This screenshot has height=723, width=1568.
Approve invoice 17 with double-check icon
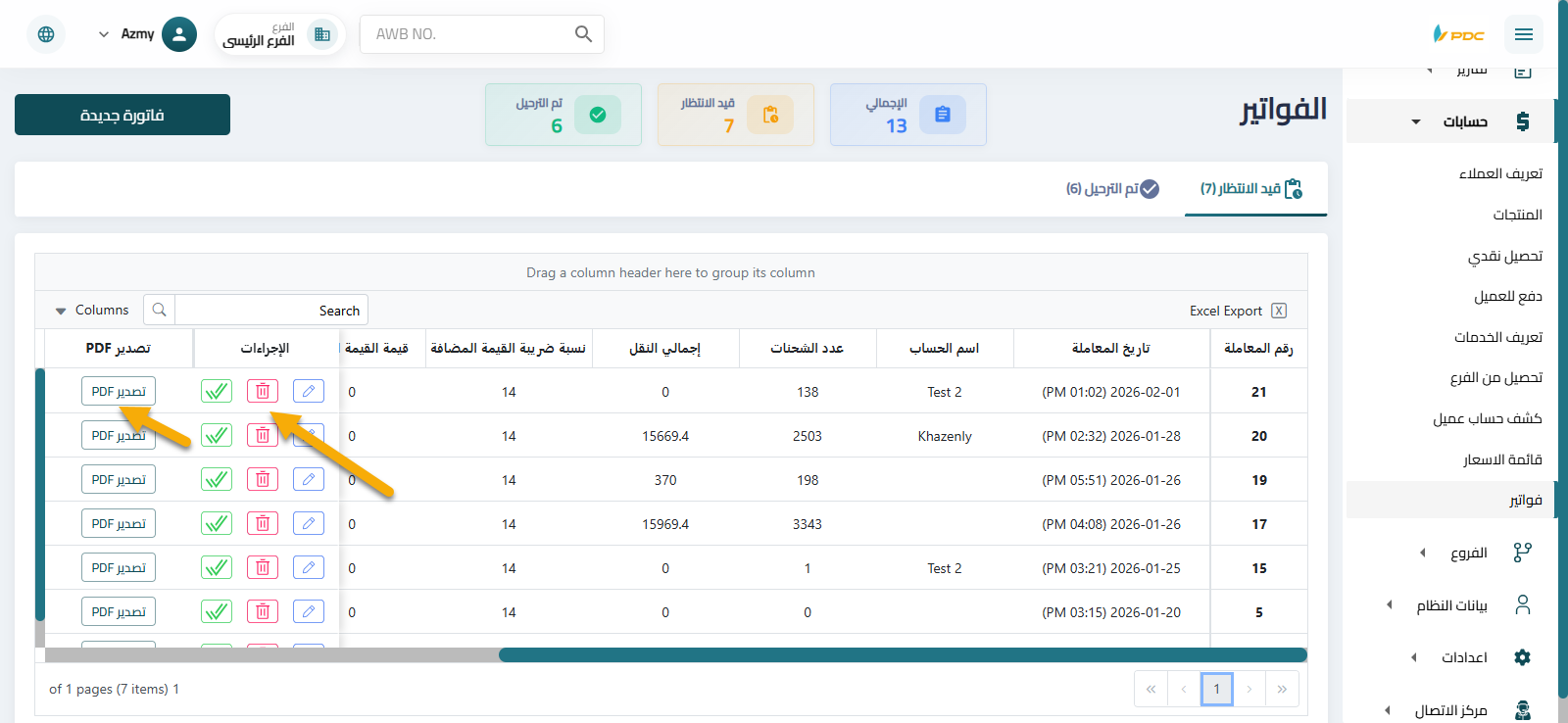(x=217, y=523)
